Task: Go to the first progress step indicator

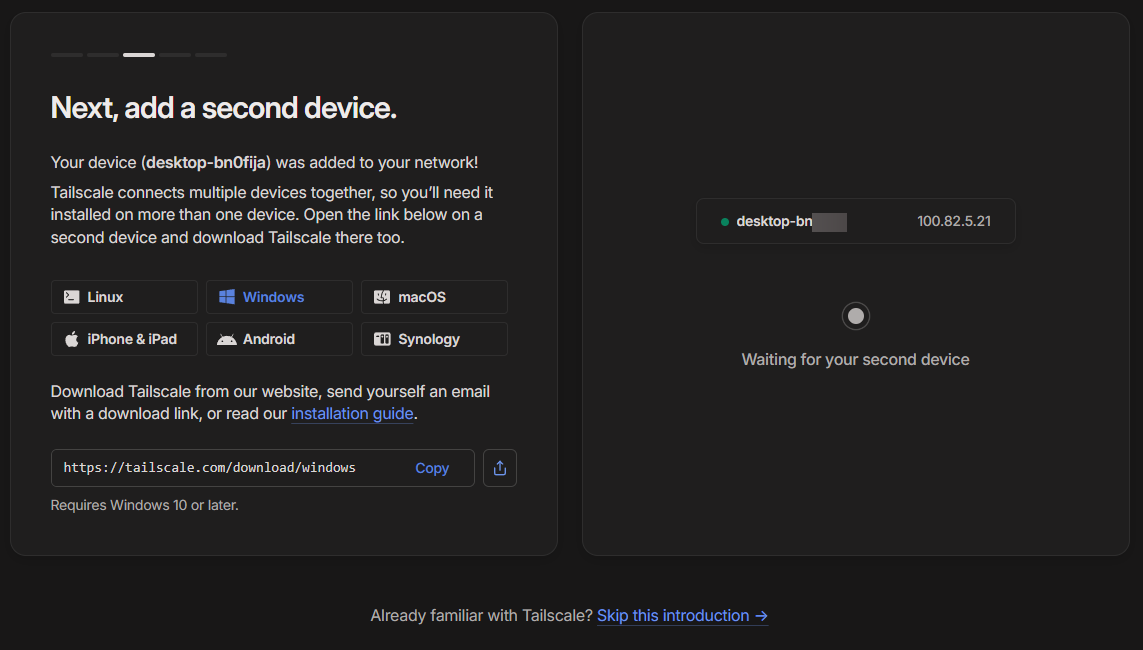Action: pos(66,55)
